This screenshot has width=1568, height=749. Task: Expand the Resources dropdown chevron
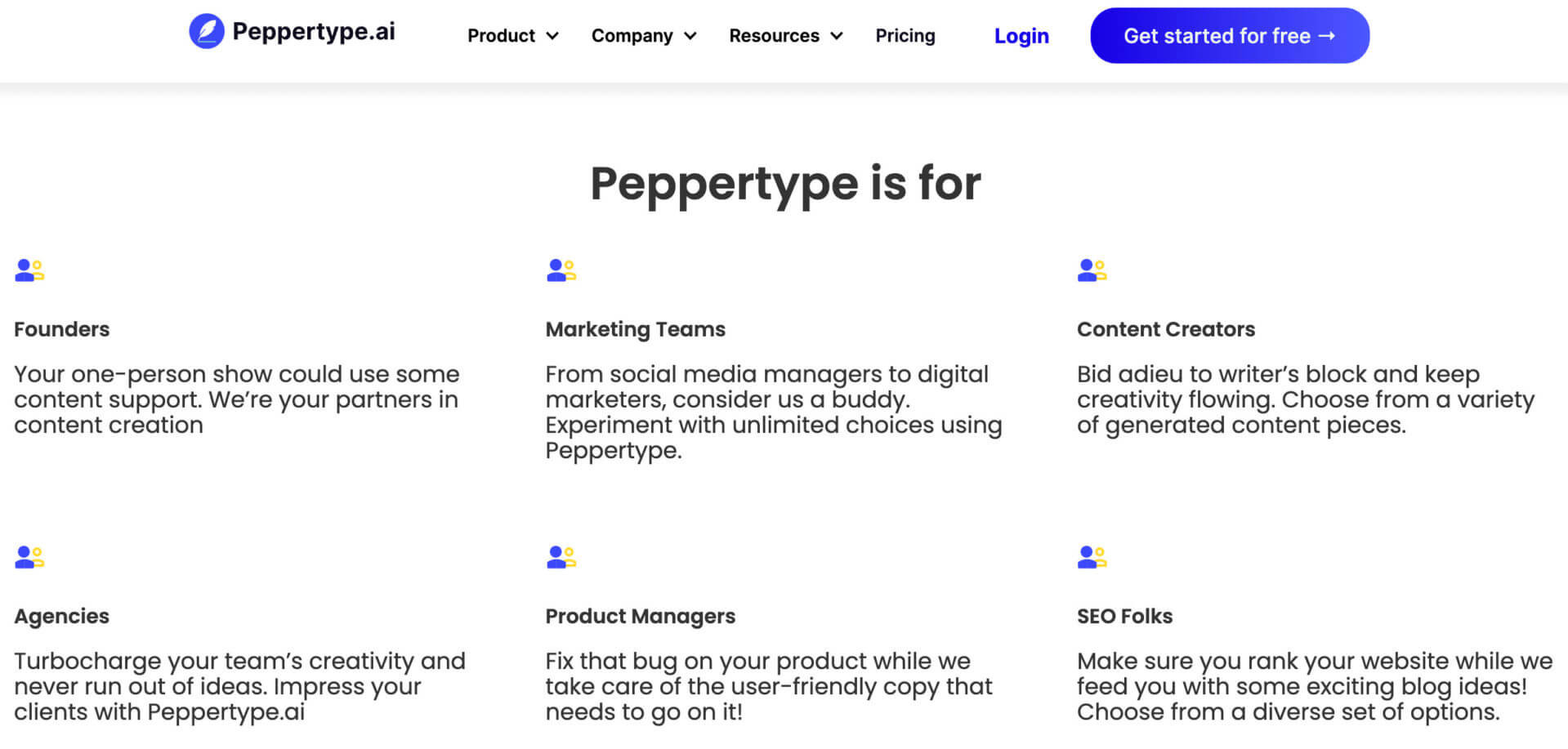tap(837, 36)
